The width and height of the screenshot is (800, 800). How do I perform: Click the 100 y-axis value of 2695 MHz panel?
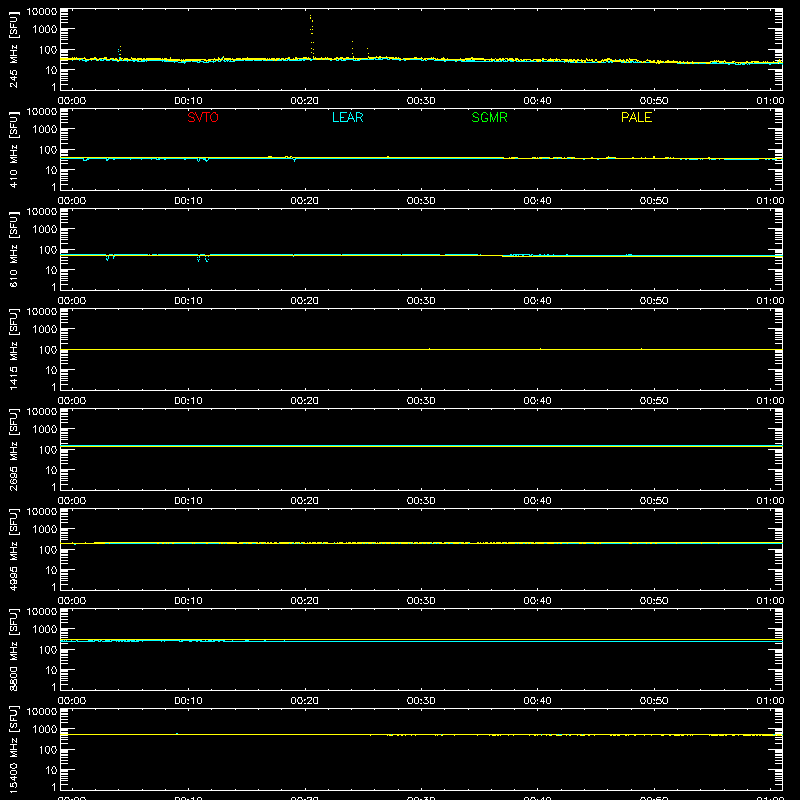click(x=48, y=450)
